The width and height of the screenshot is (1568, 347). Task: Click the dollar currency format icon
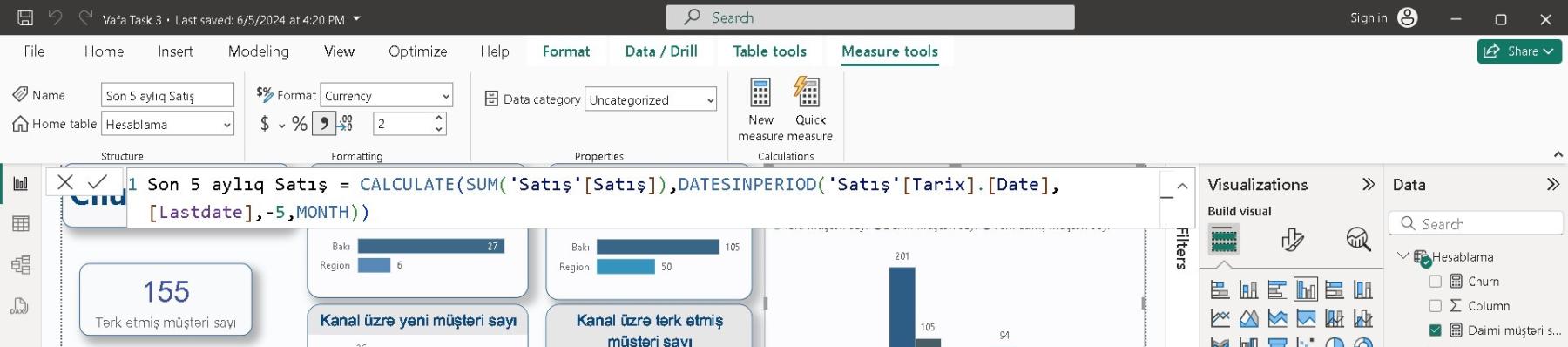(265, 124)
